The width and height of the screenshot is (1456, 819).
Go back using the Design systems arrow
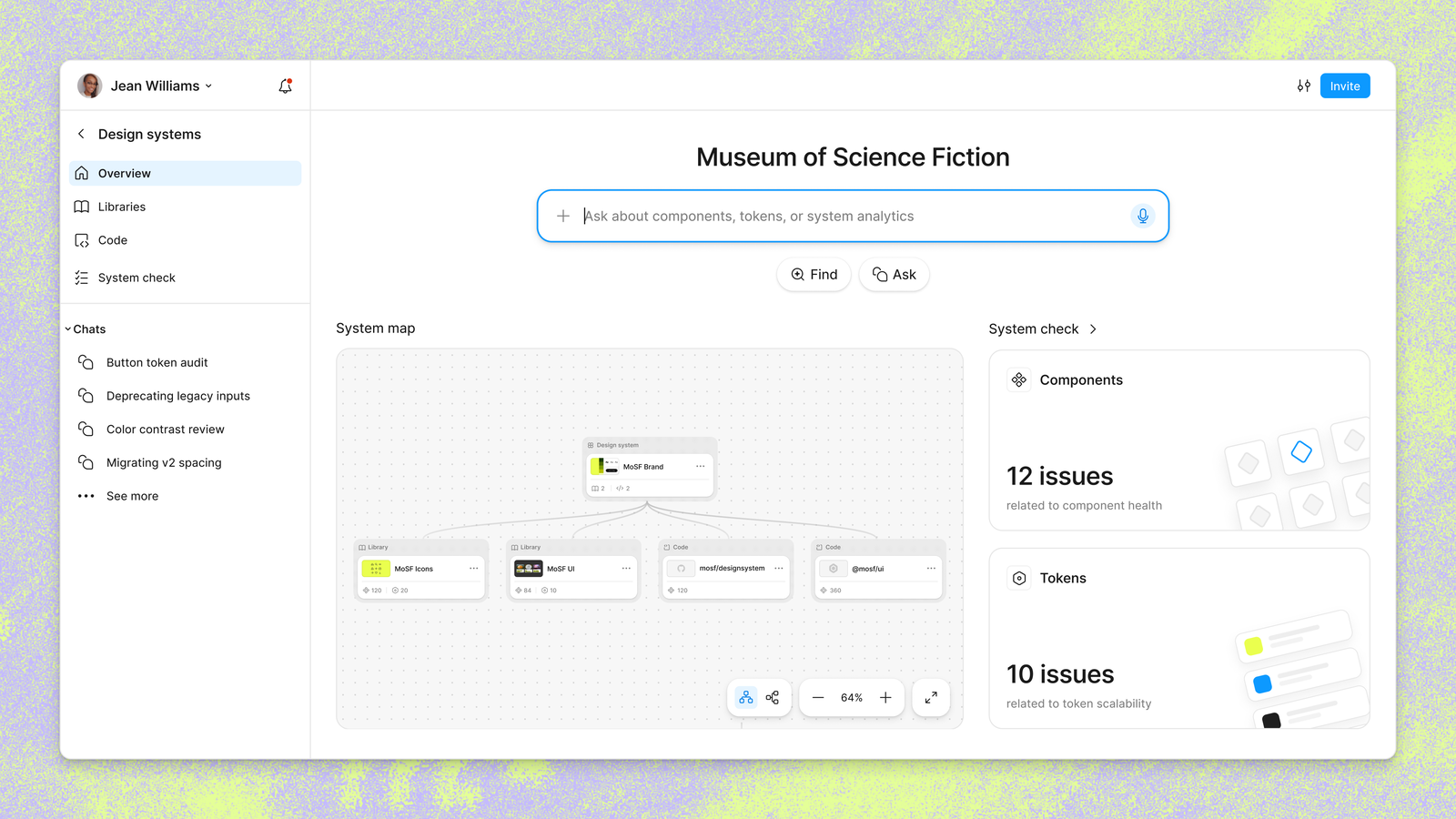click(x=81, y=134)
